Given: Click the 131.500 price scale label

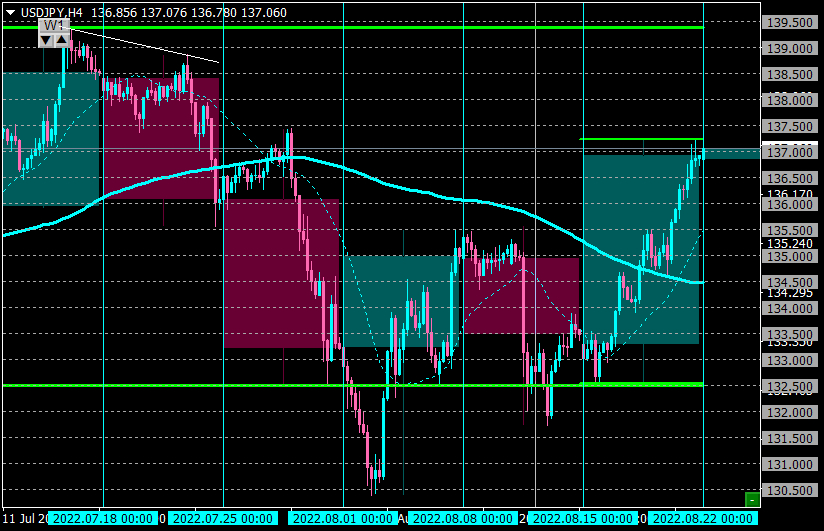Looking at the screenshot, I should click(x=790, y=438).
